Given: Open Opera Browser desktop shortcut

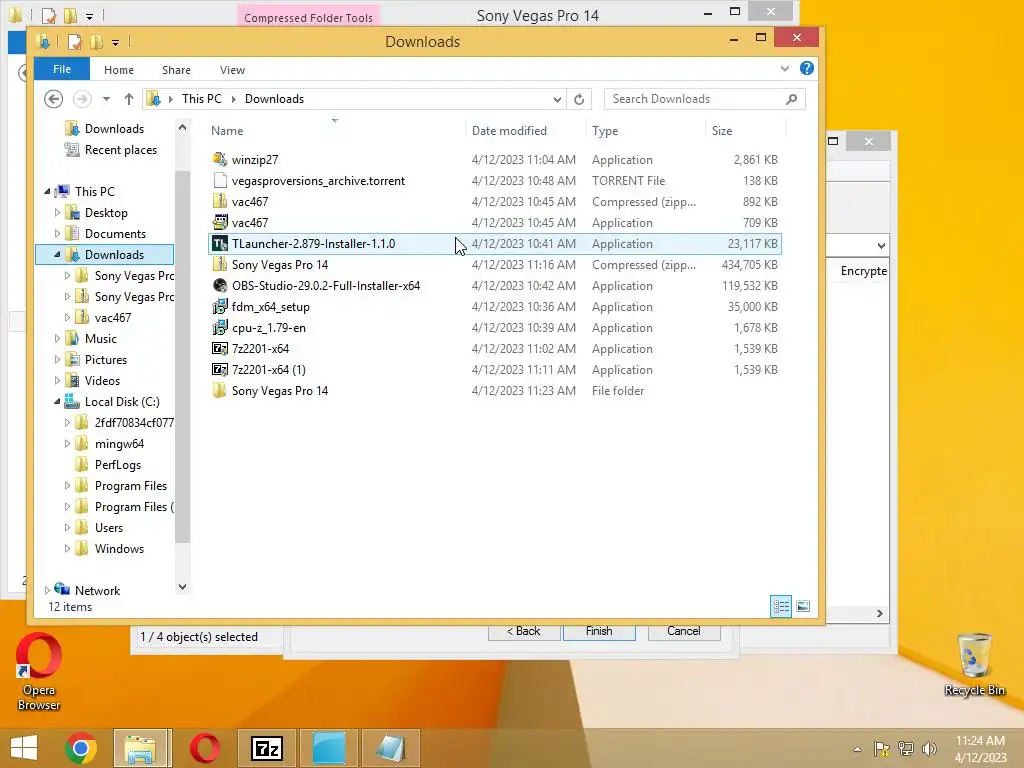Looking at the screenshot, I should coord(39,672).
